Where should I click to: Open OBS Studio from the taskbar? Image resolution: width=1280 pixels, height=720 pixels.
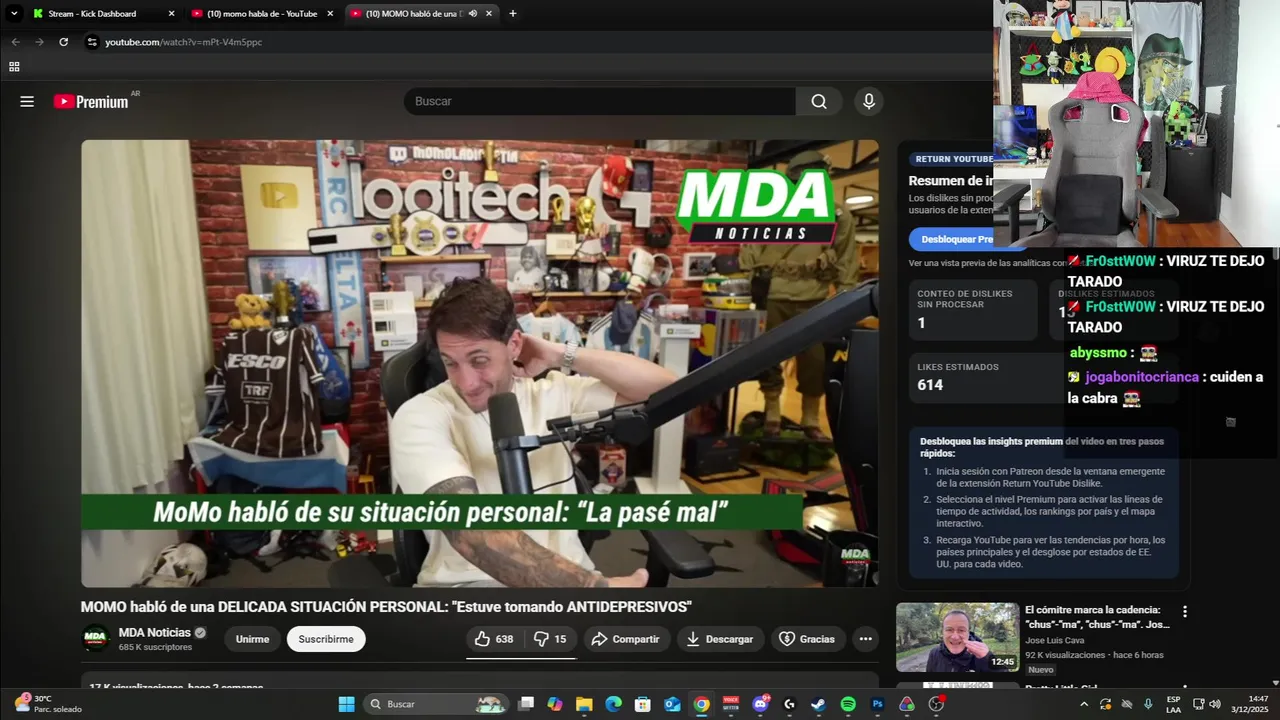pyautogui.click(x=936, y=704)
